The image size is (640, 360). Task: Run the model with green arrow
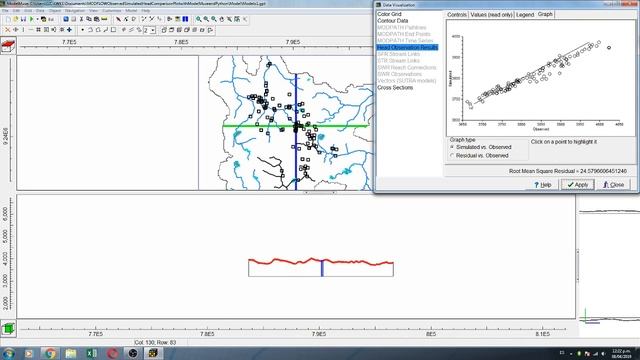point(31,19)
